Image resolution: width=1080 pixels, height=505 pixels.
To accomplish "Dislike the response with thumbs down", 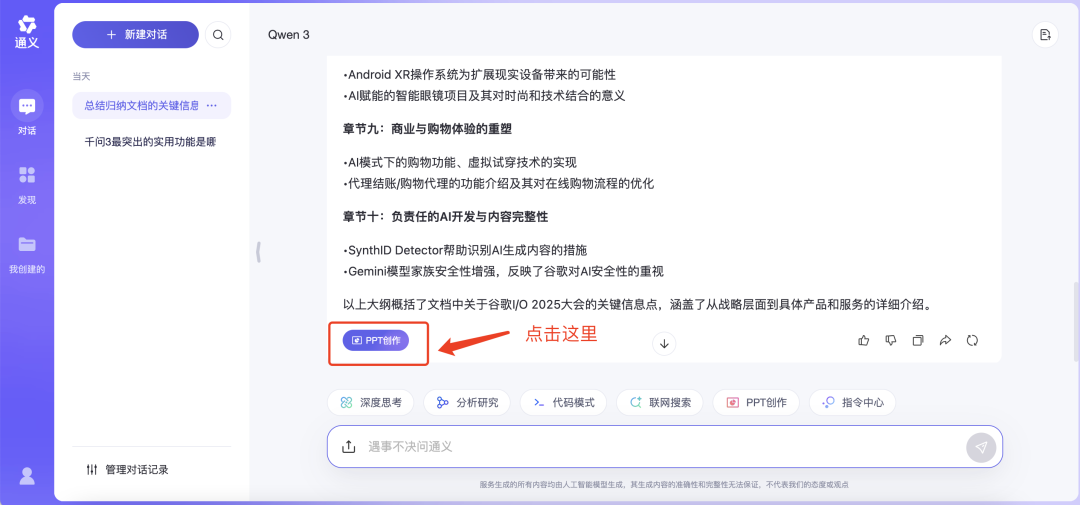I will click(x=891, y=340).
